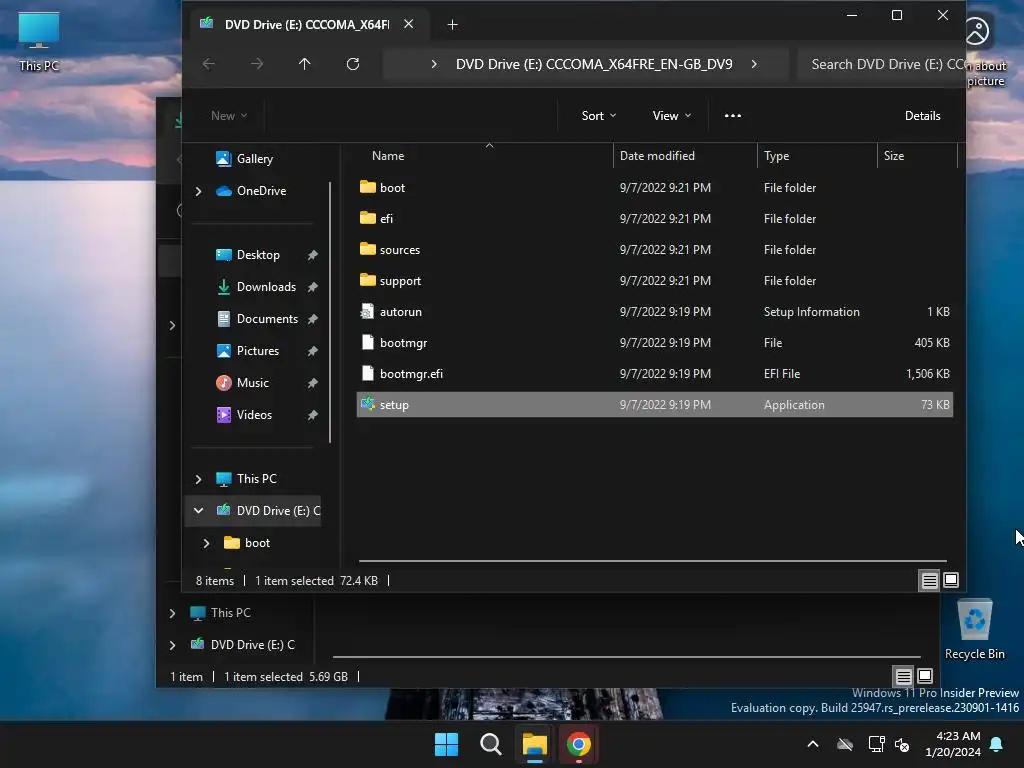Refresh the current folder view
This screenshot has width=1024, height=768.
(x=353, y=64)
